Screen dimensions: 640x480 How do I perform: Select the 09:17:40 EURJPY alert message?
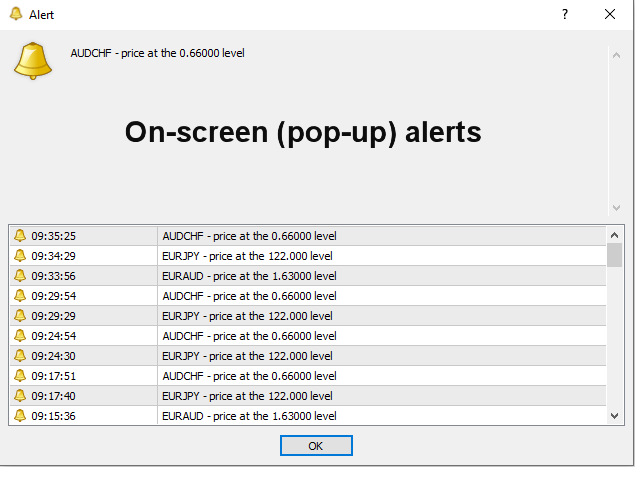tap(248, 396)
